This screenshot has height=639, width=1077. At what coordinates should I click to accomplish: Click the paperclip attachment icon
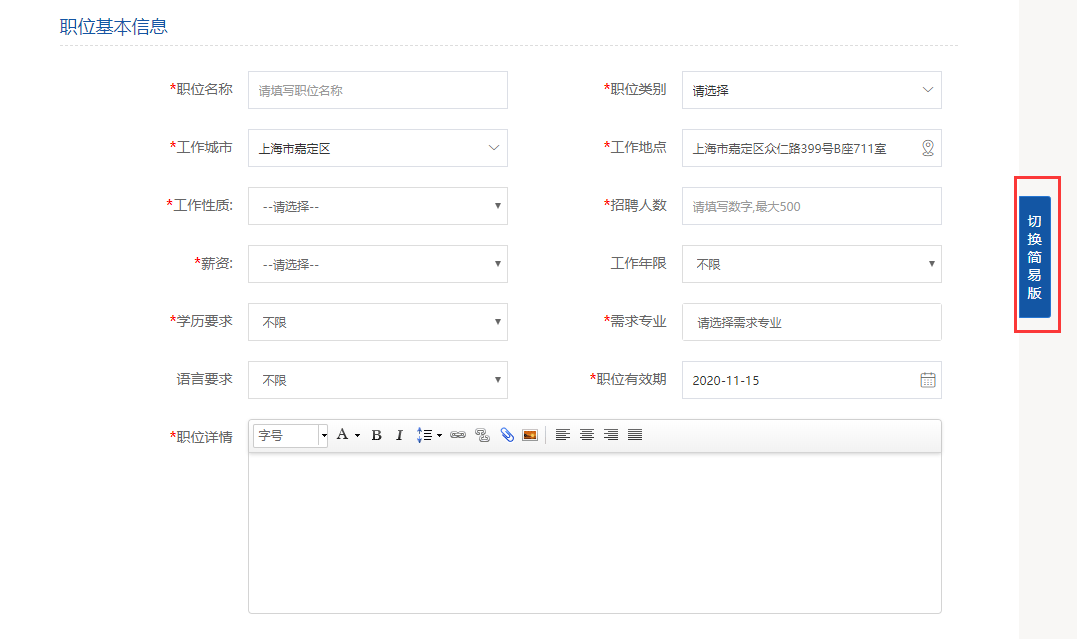point(507,435)
